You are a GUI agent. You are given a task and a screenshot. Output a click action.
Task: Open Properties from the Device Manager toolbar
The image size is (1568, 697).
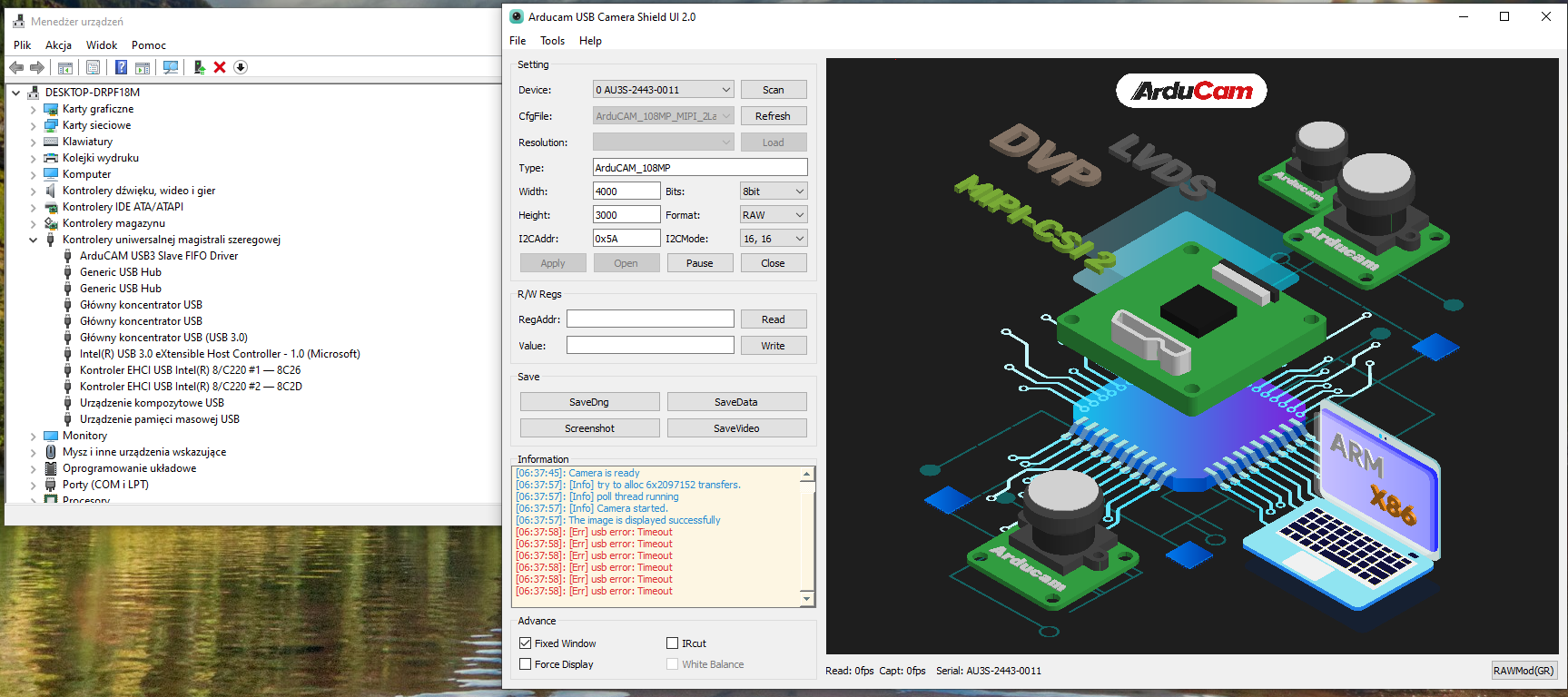coord(93,67)
